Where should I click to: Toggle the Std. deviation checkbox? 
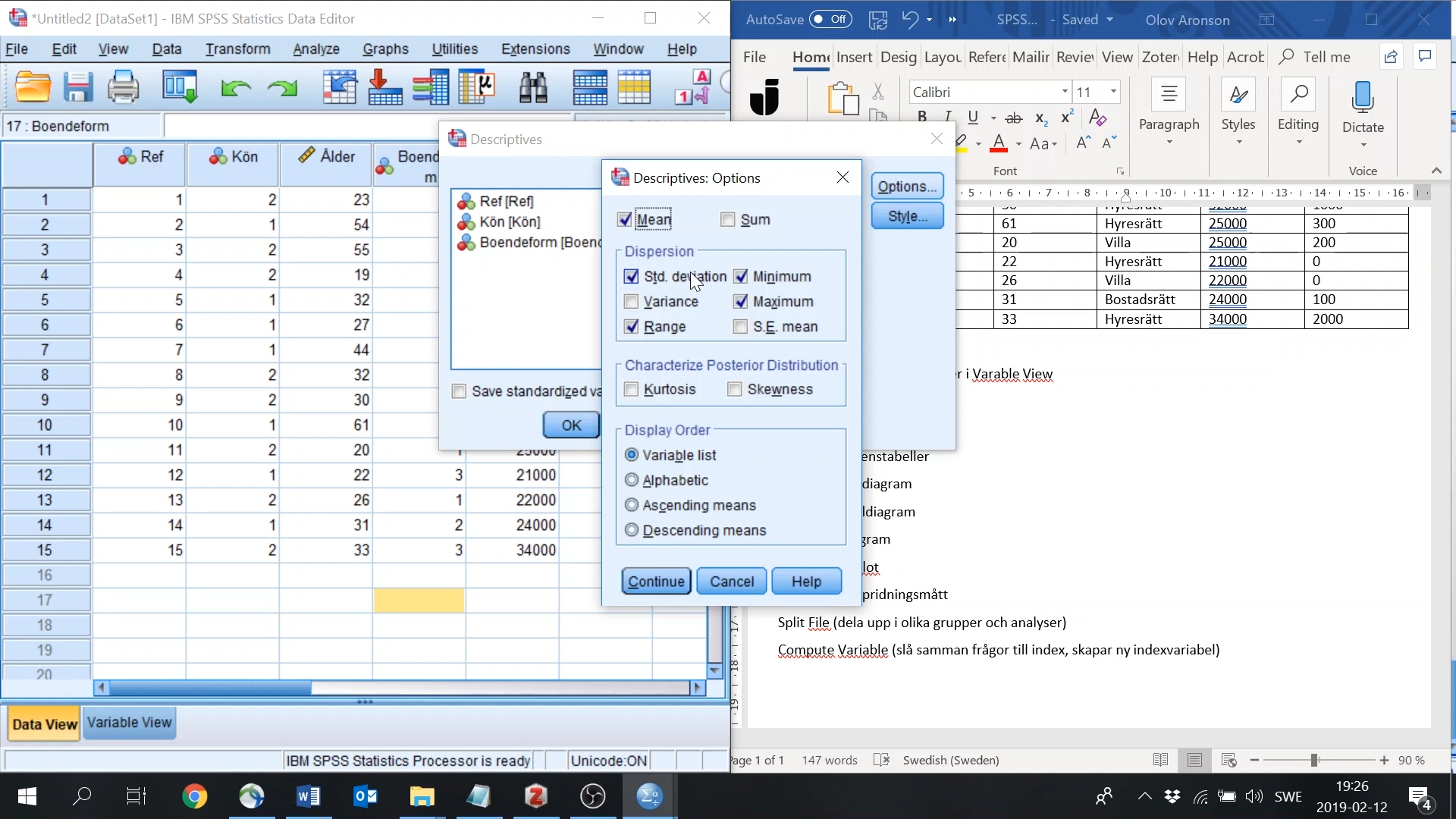[x=631, y=277]
